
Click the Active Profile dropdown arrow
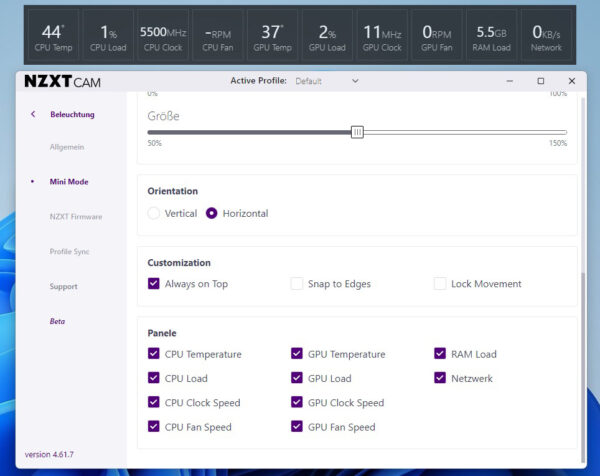tap(355, 81)
